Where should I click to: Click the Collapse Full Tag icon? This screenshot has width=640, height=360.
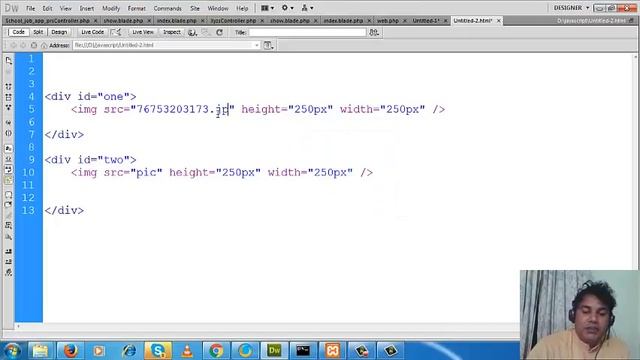[x=9, y=87]
